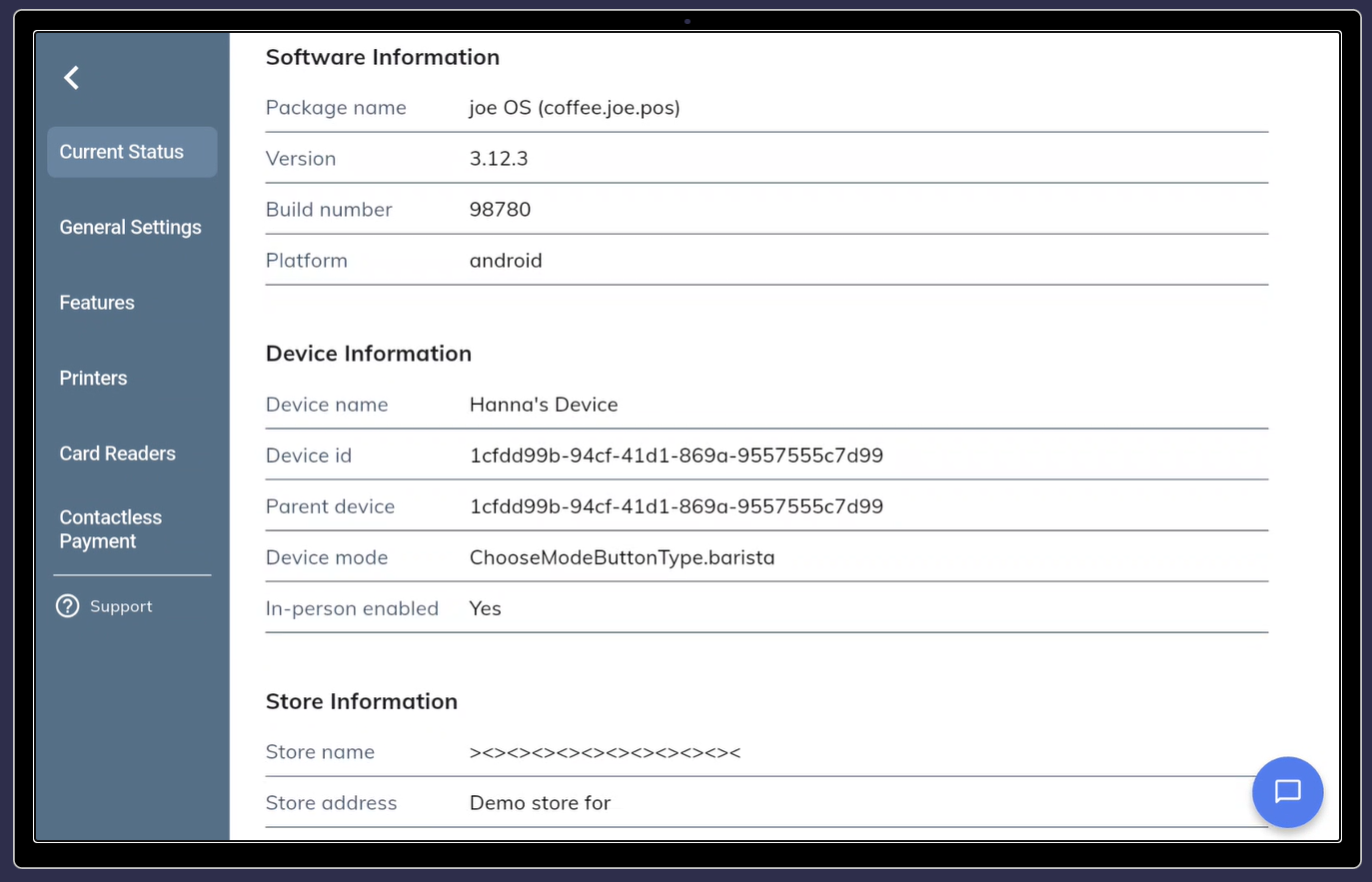1372x882 pixels.
Task: Click the package name value joe OS (coffee.joe.pos)
Action: click(575, 108)
